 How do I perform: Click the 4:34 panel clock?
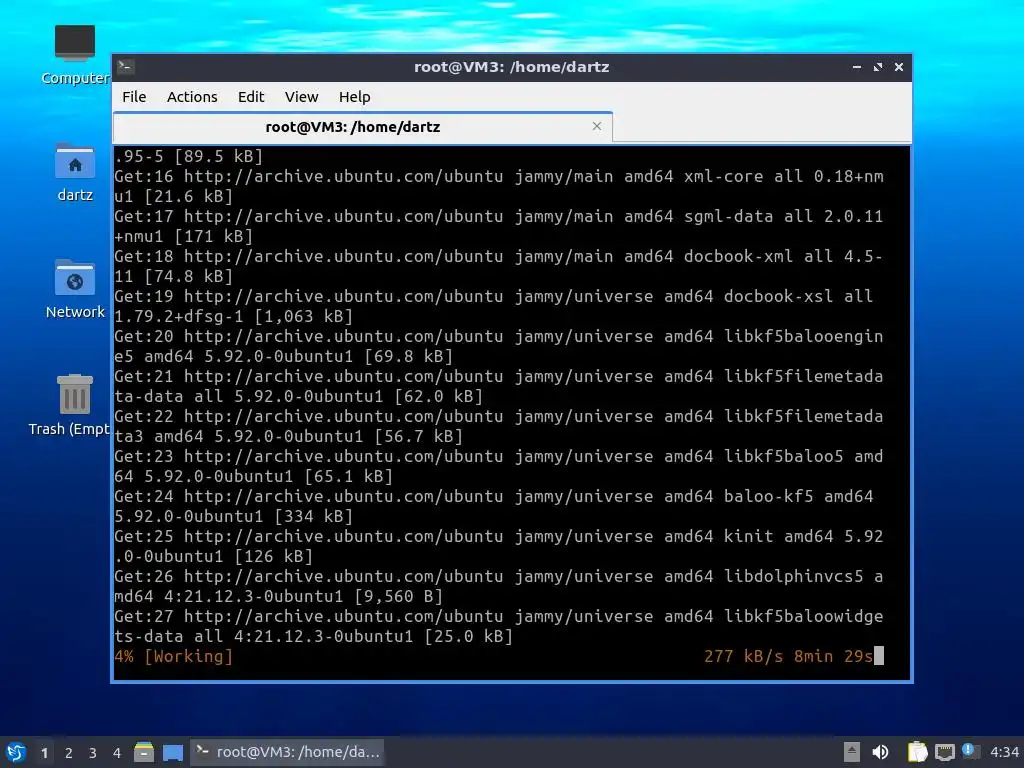click(x=1004, y=752)
